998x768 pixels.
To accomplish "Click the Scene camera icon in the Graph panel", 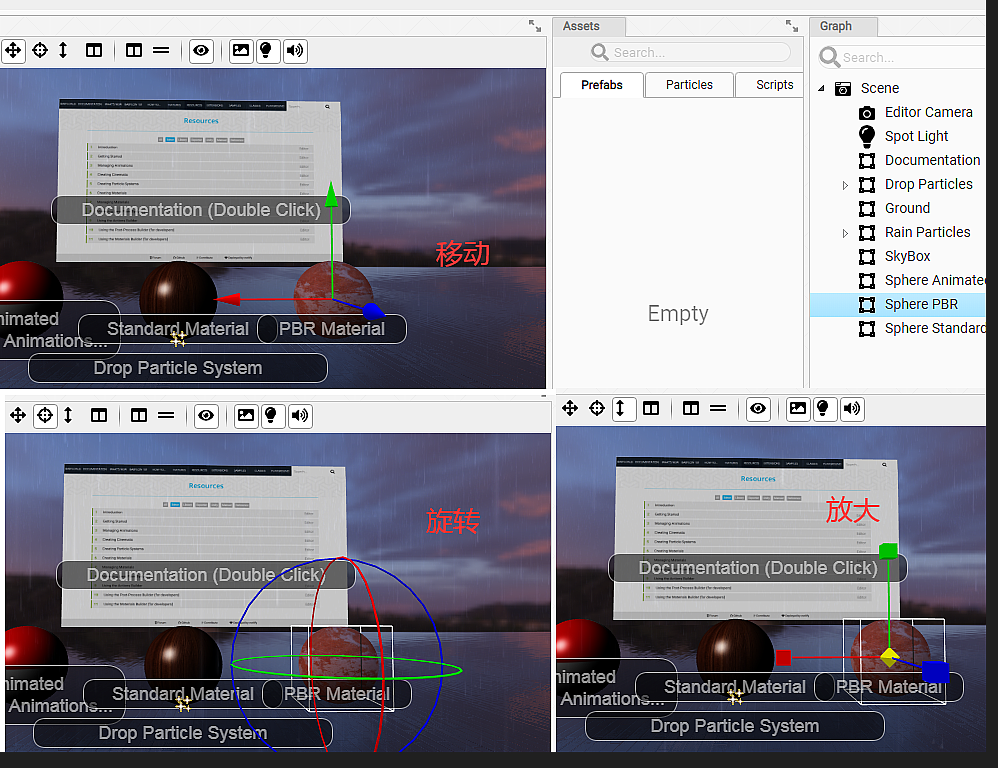I will [x=843, y=88].
